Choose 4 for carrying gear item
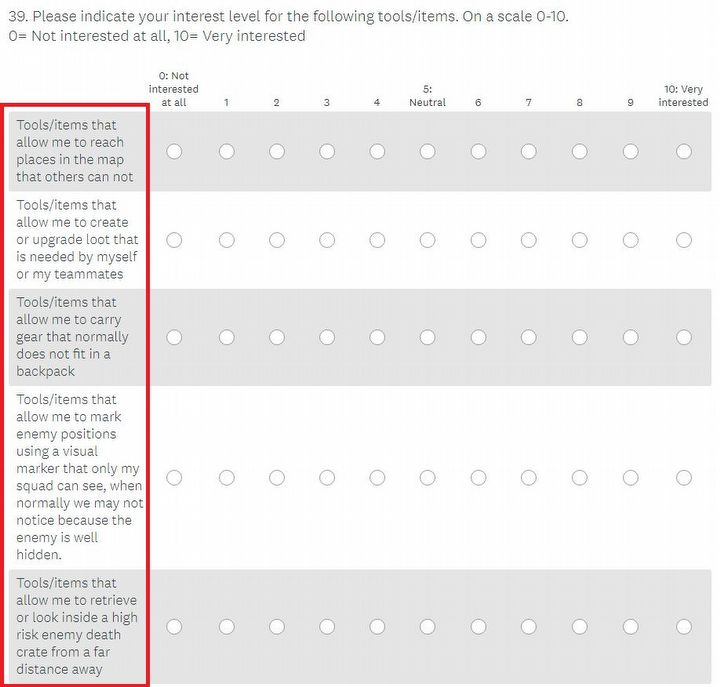The width and height of the screenshot is (720, 687). pos(377,337)
